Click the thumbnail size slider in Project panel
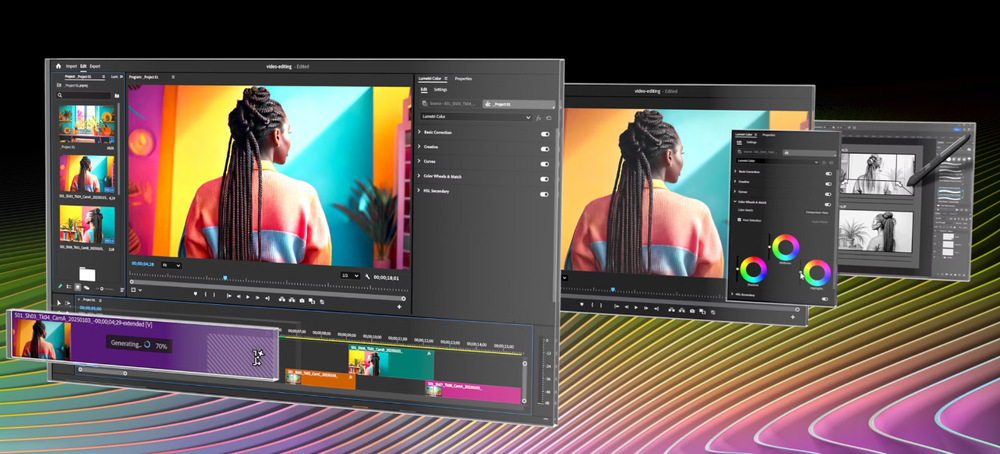Viewport: 1000px width, 454px height. pos(103,289)
